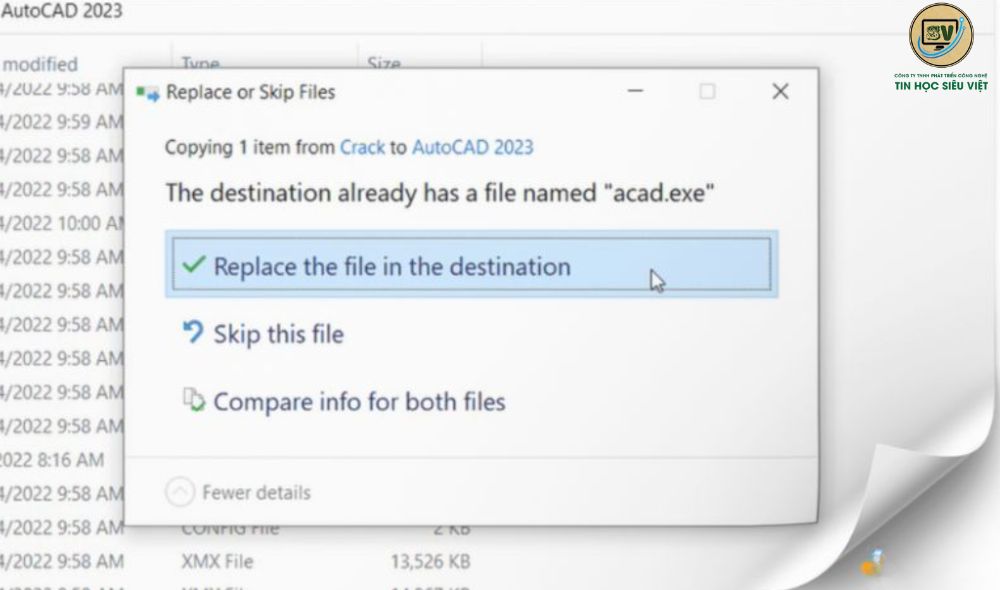Select Skip this file option

pyautogui.click(x=279, y=334)
